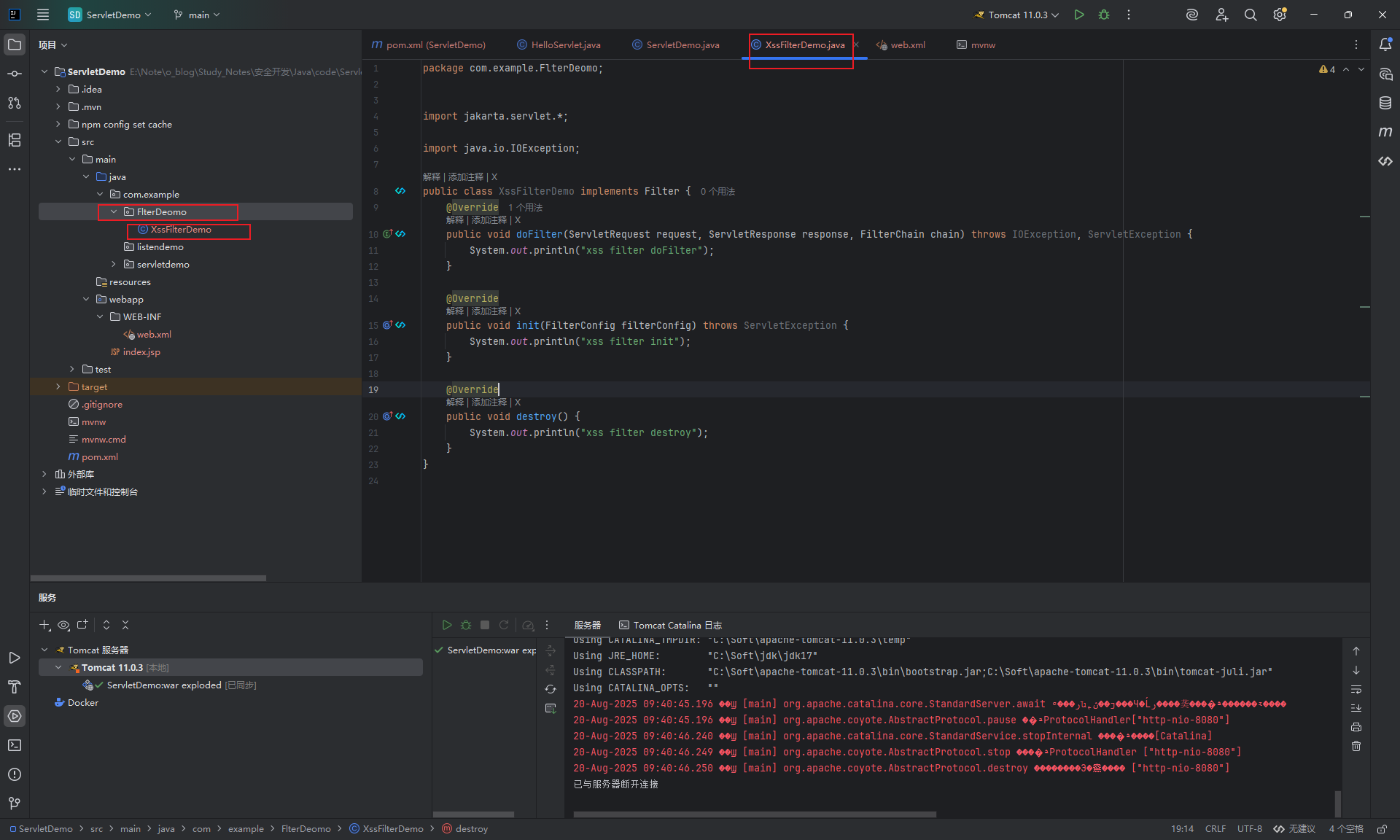Open main branch dropdown
This screenshot has height=840, width=1400.
(197, 15)
